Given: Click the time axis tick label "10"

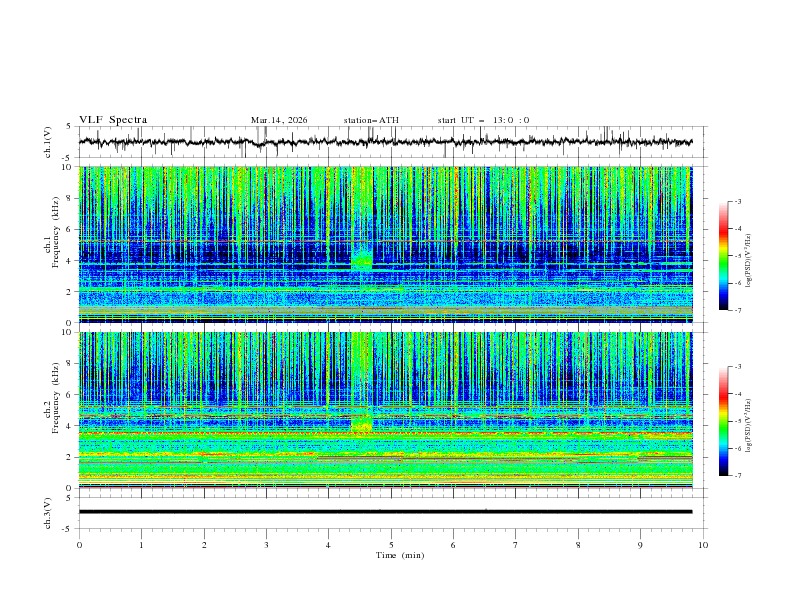Looking at the screenshot, I should [703, 545].
